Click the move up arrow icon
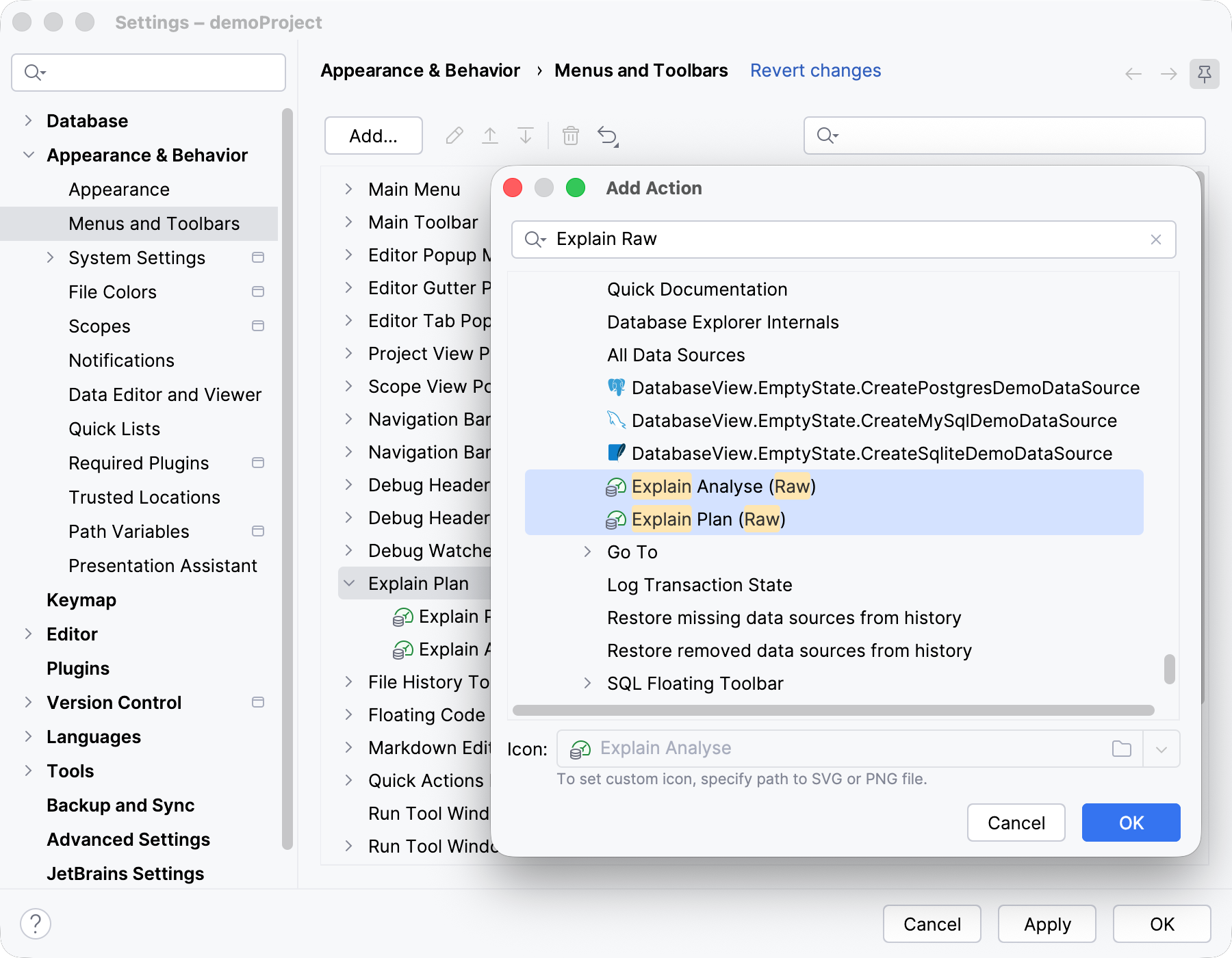 [x=490, y=135]
